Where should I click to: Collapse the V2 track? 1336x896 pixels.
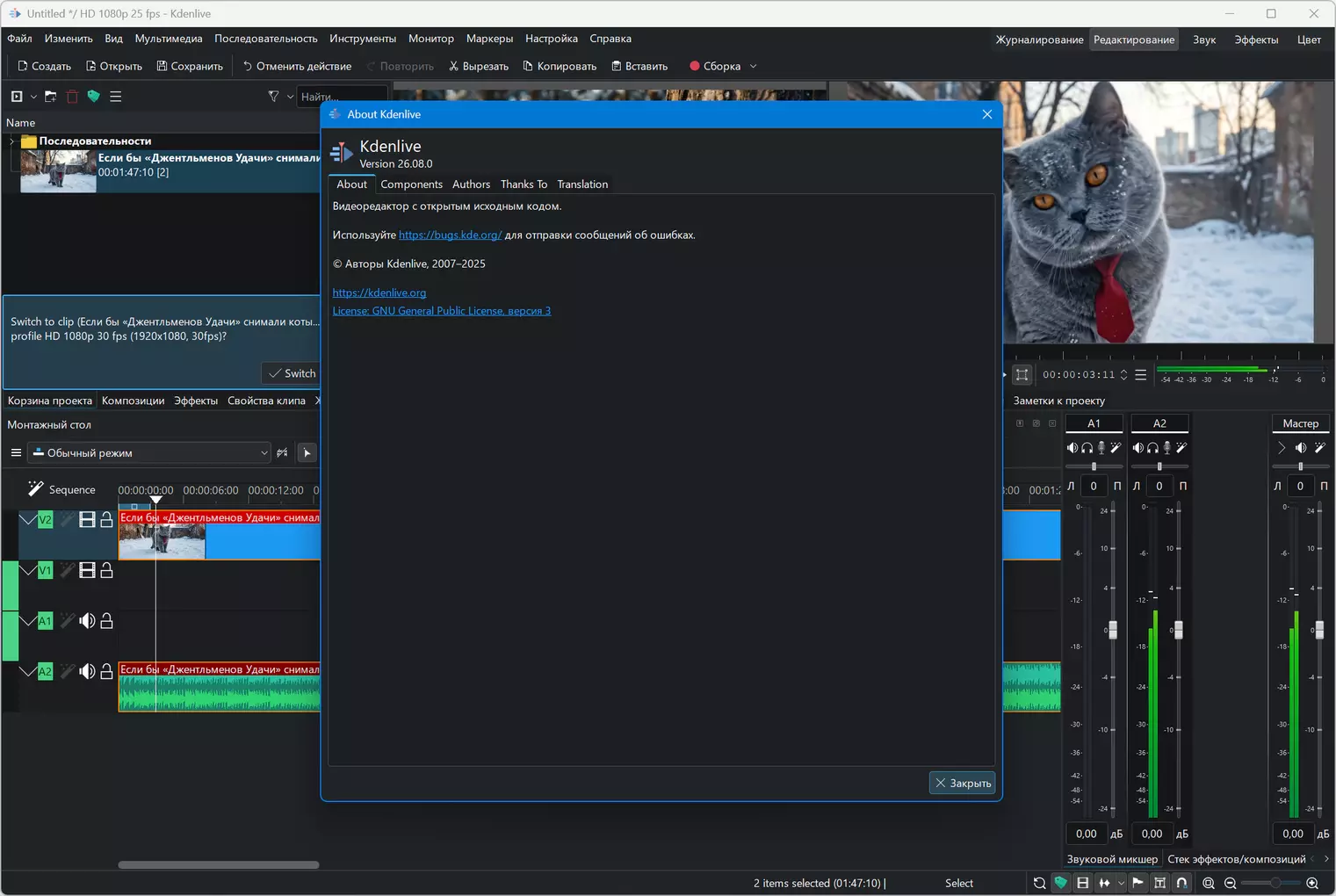(27, 520)
